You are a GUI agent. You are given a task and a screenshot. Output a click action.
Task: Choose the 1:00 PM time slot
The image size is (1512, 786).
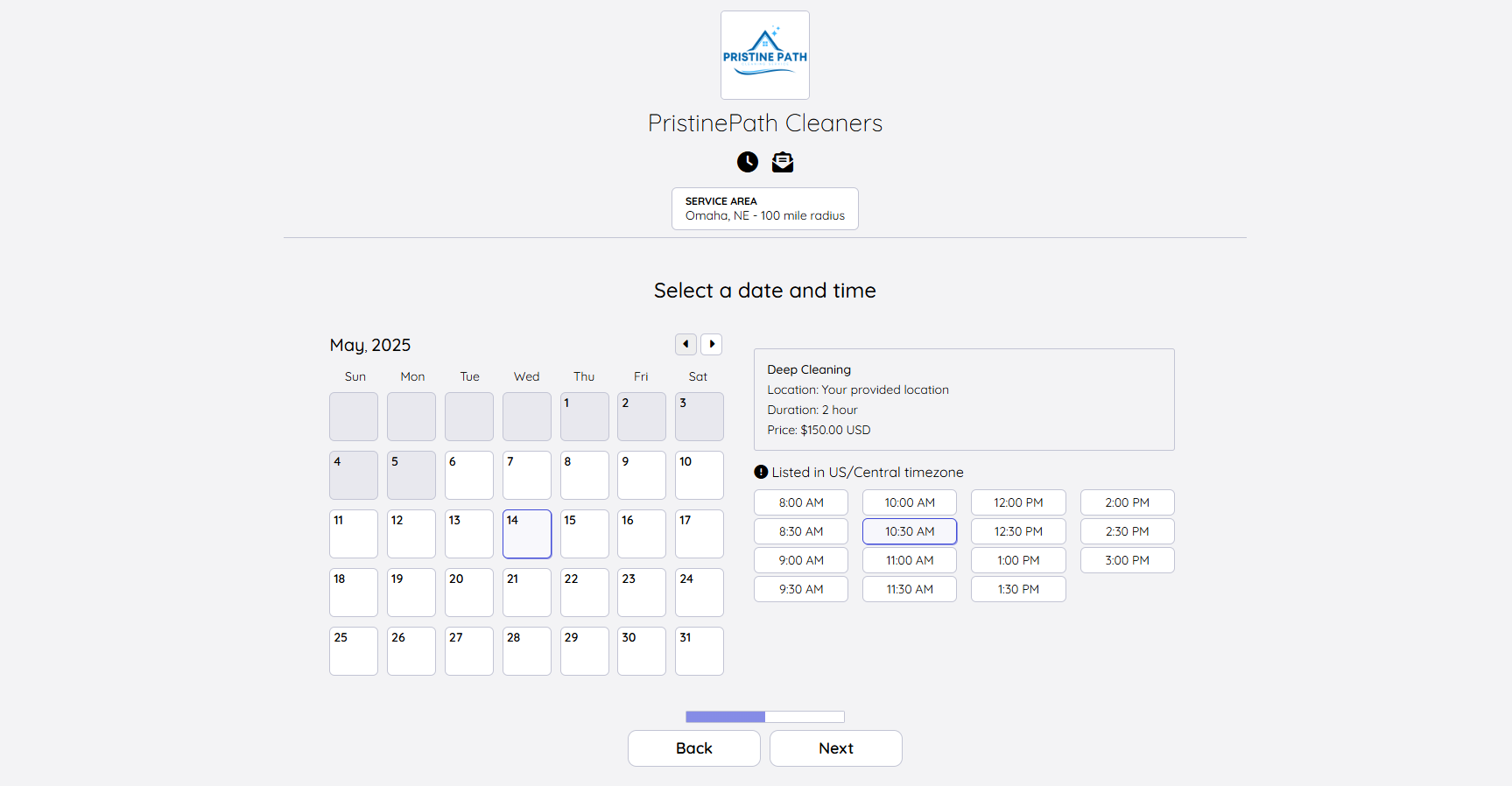click(x=1018, y=560)
